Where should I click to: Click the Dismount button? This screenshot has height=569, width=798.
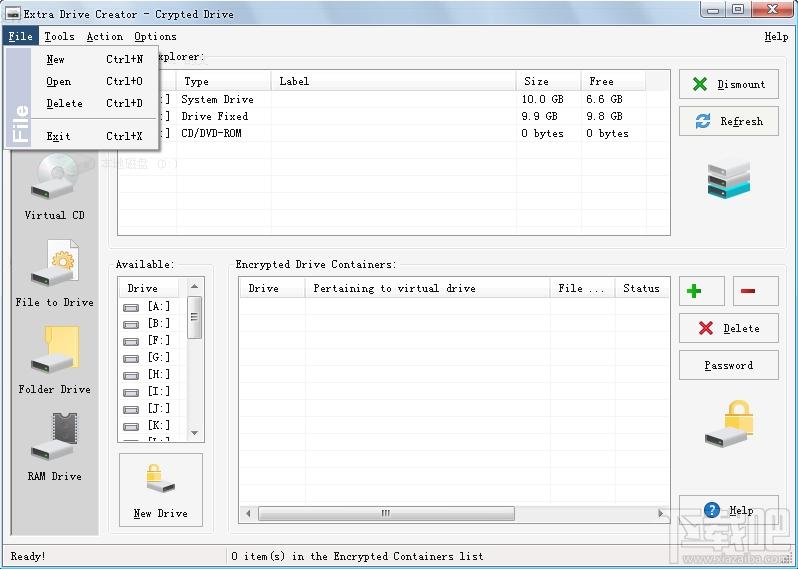729,84
